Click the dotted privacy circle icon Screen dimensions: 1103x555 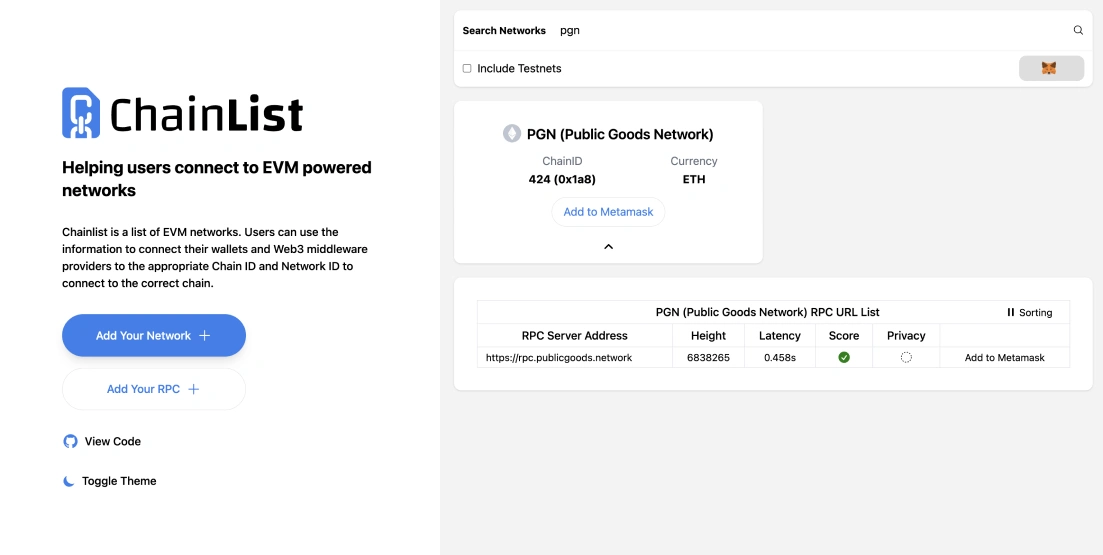point(906,357)
